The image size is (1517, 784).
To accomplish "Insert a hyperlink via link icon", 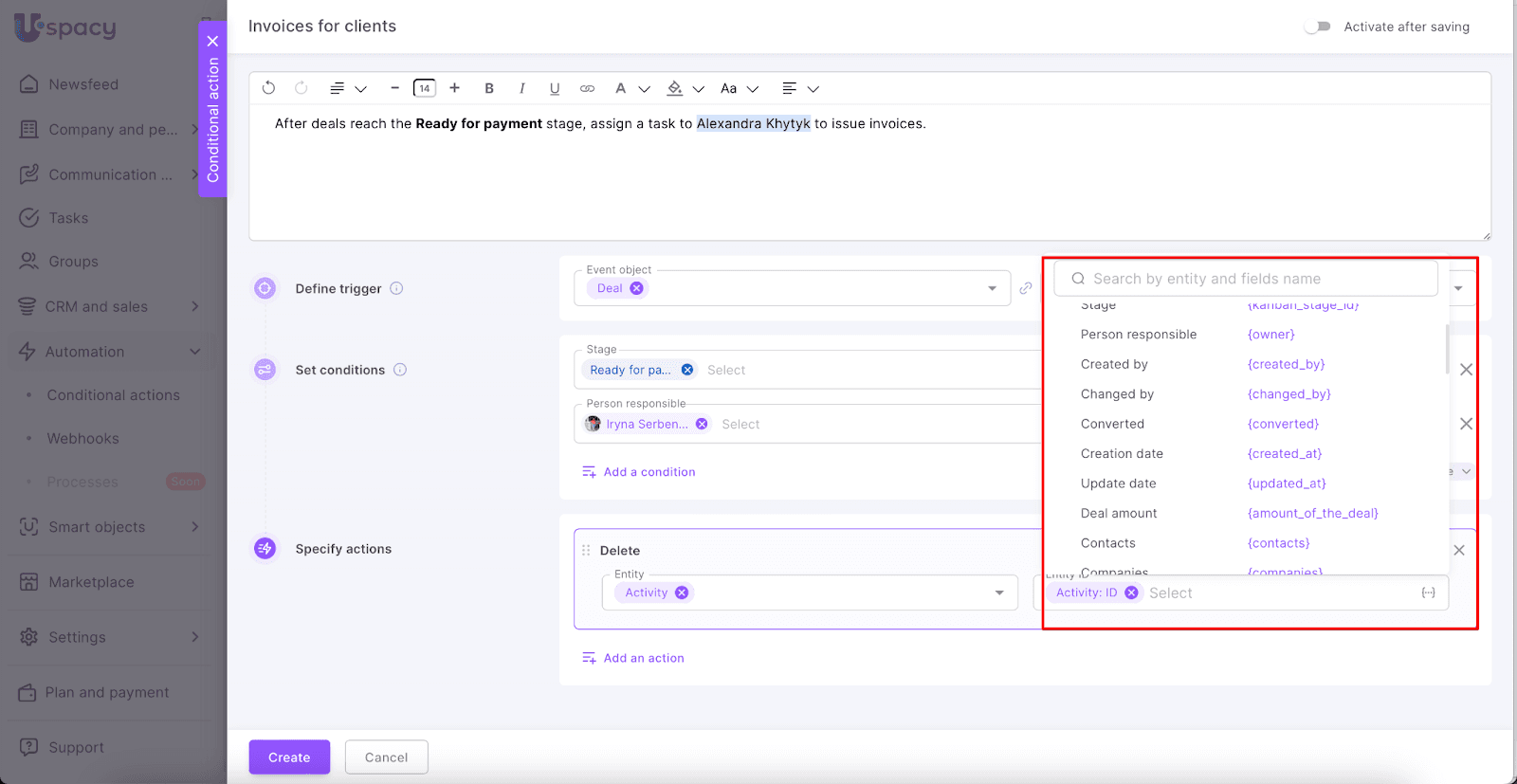I will click(587, 88).
